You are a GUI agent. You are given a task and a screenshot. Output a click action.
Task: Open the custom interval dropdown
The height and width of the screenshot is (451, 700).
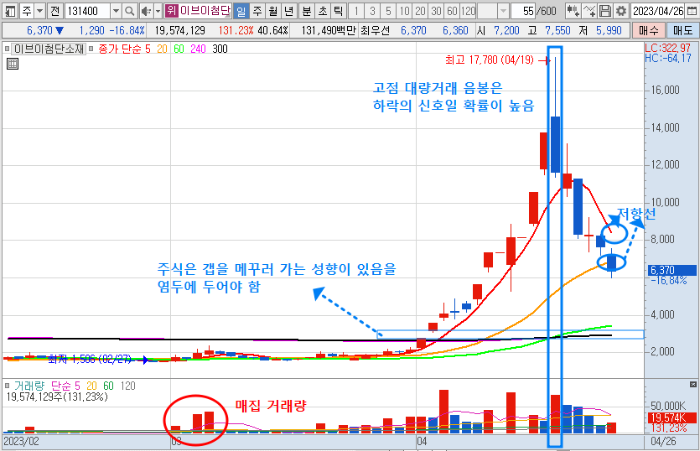click(x=503, y=11)
